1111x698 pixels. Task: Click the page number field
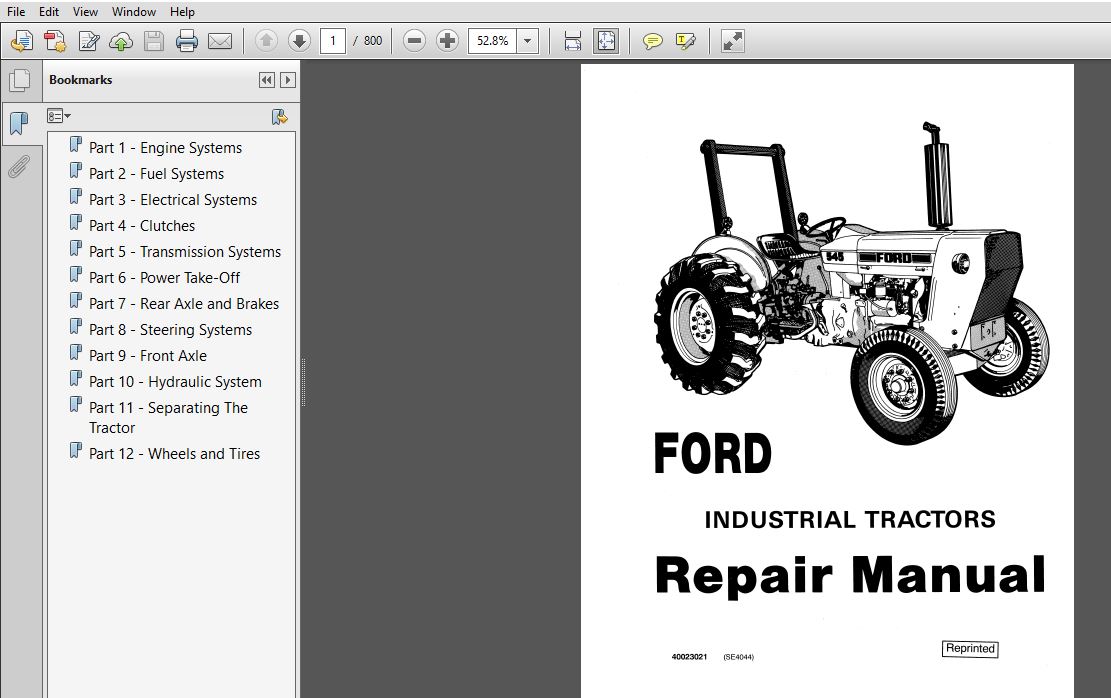coord(332,41)
